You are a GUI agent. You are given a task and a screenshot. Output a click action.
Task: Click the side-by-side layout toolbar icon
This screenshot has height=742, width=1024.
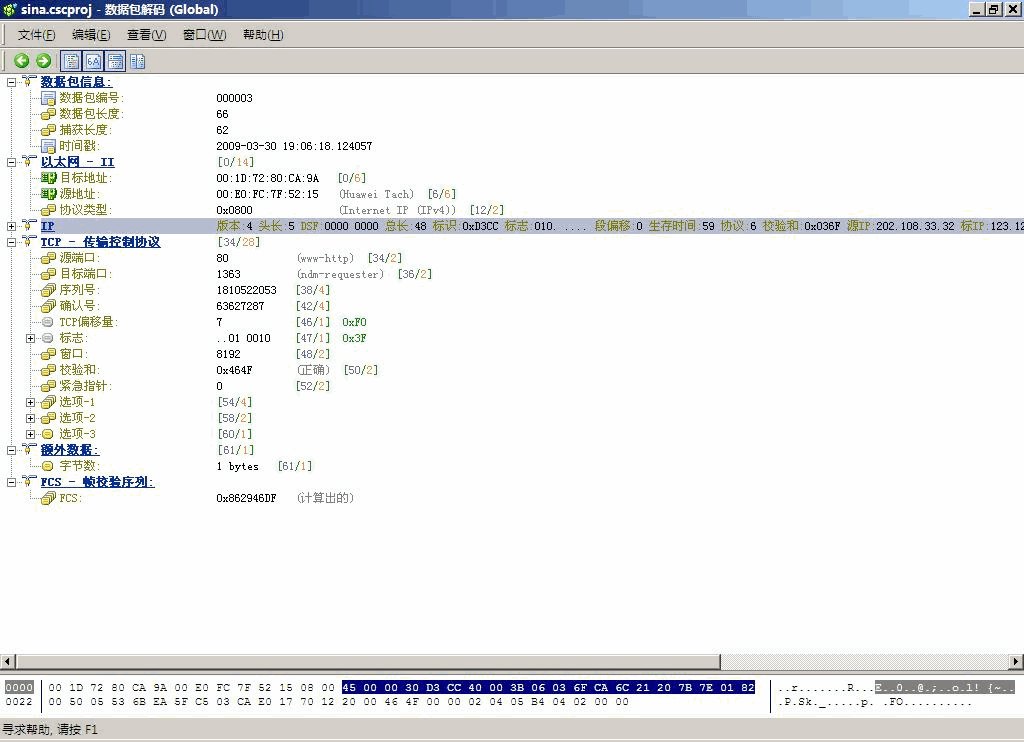(137, 61)
